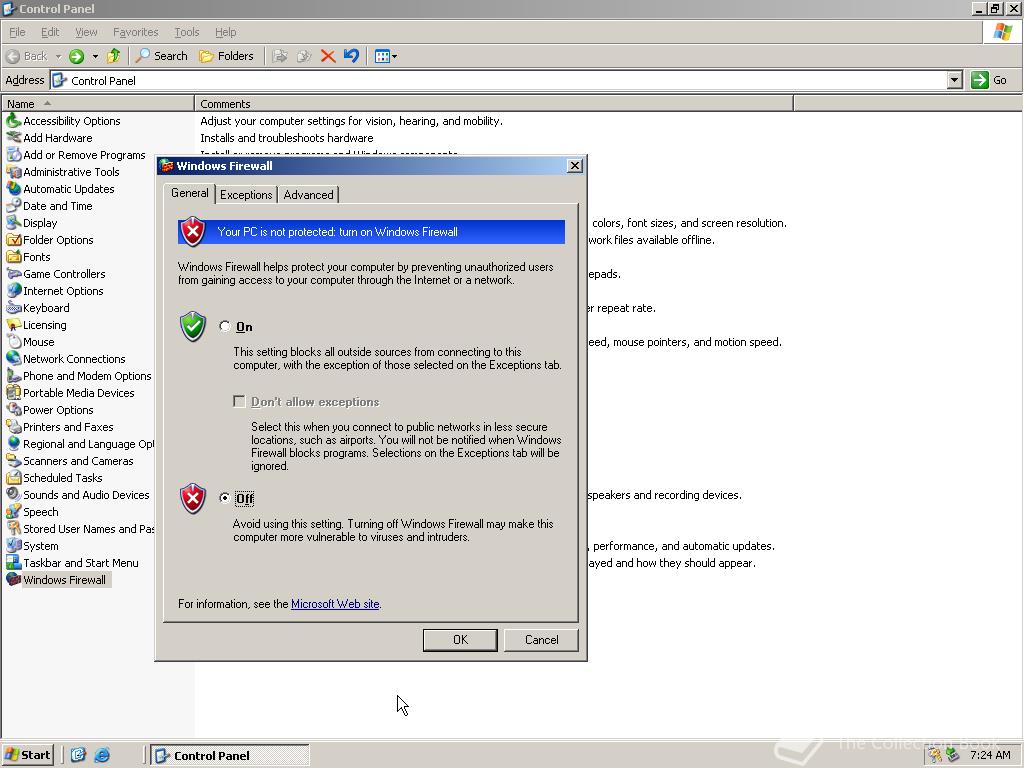
Task: Select the General tab
Action: [189, 193]
